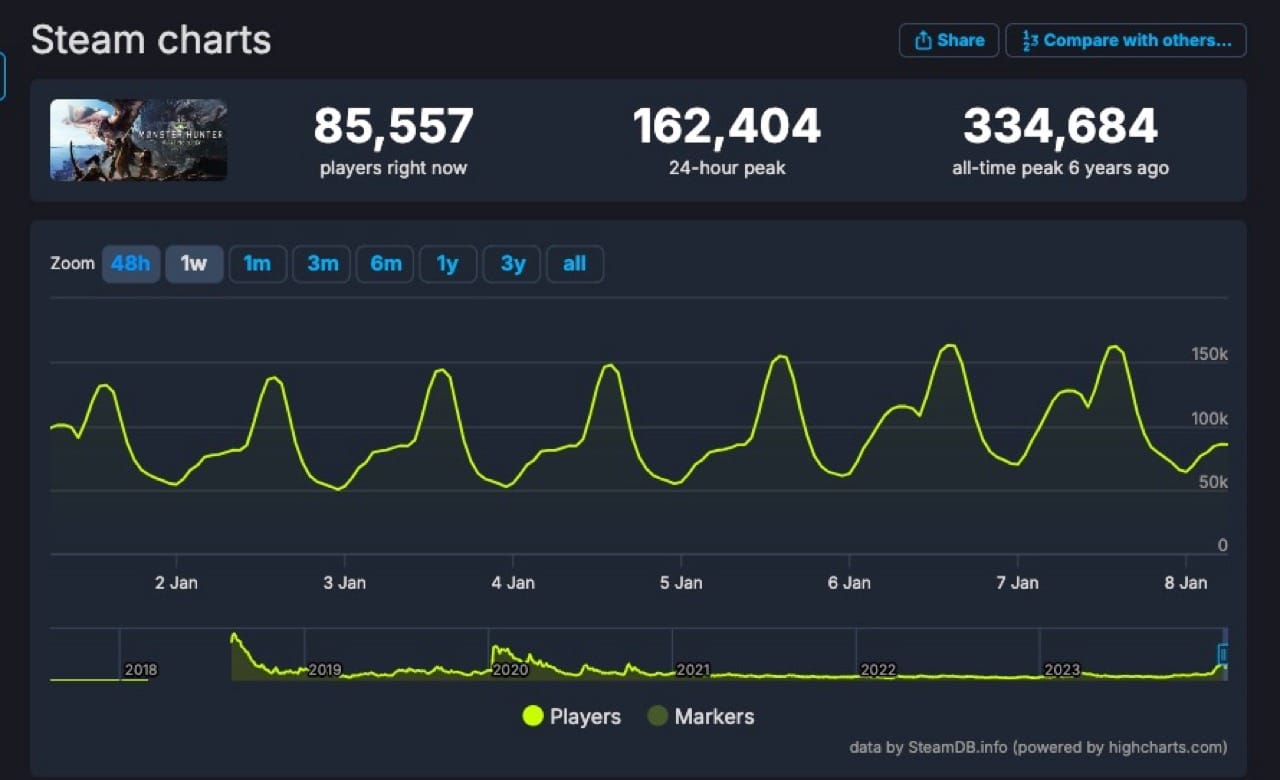Click 2020 in the navigator timeline
1280x780 pixels.
pos(510,670)
